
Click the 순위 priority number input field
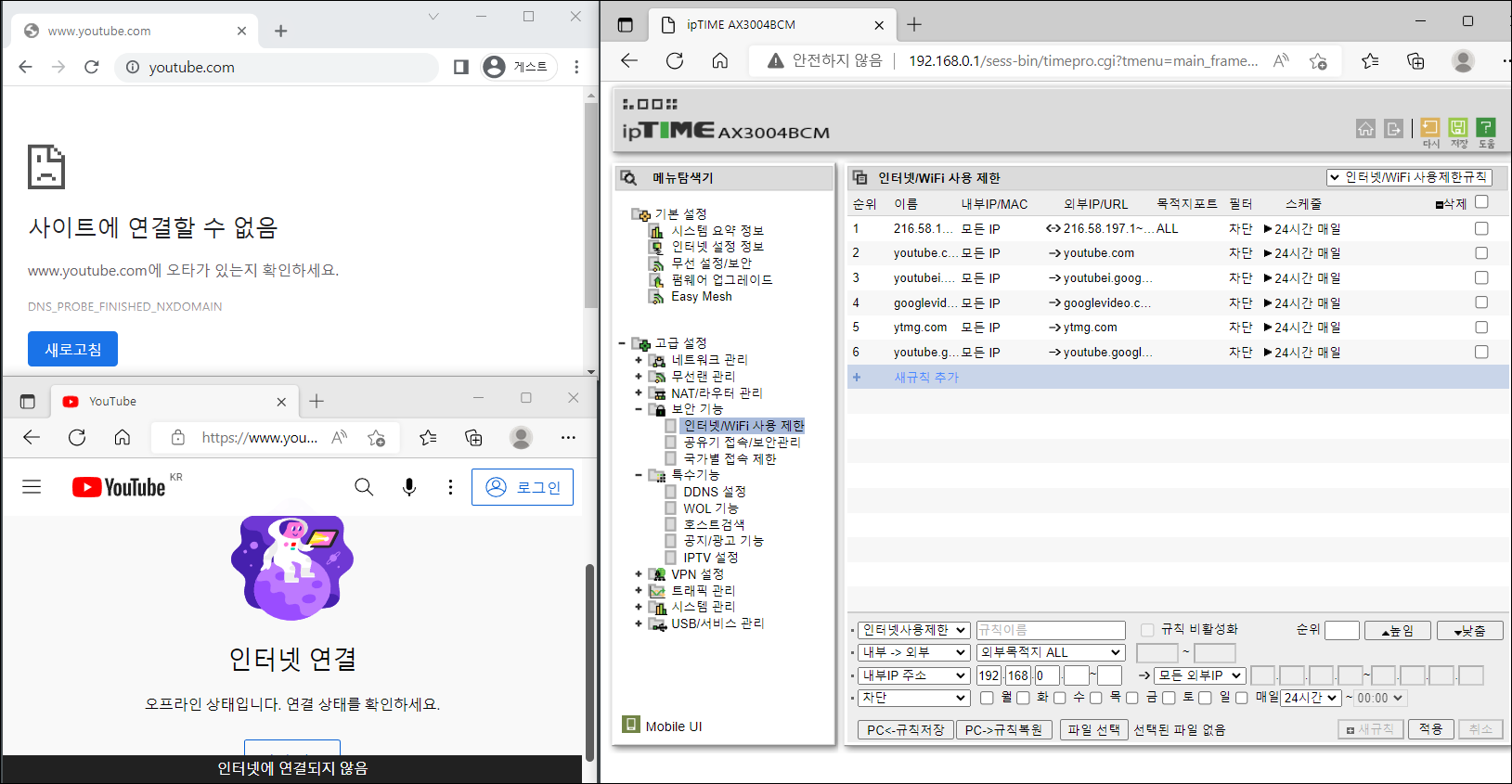(1342, 630)
